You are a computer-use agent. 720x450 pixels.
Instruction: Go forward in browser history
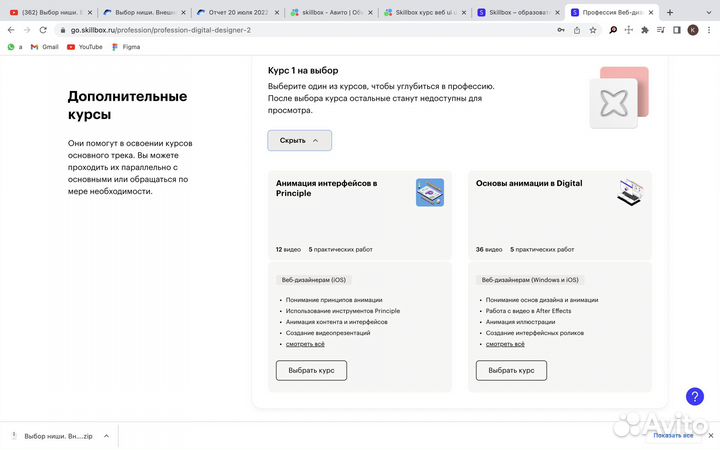click(x=27, y=30)
